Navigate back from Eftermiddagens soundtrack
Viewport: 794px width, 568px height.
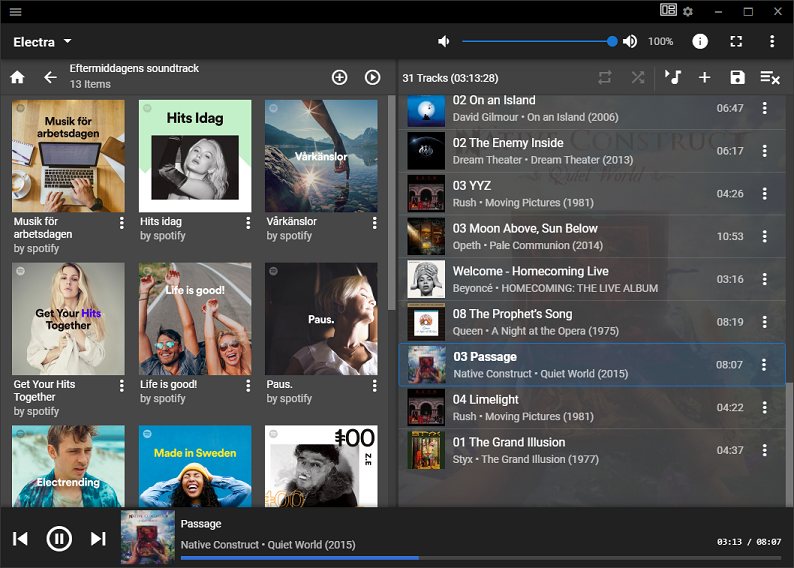[50, 77]
